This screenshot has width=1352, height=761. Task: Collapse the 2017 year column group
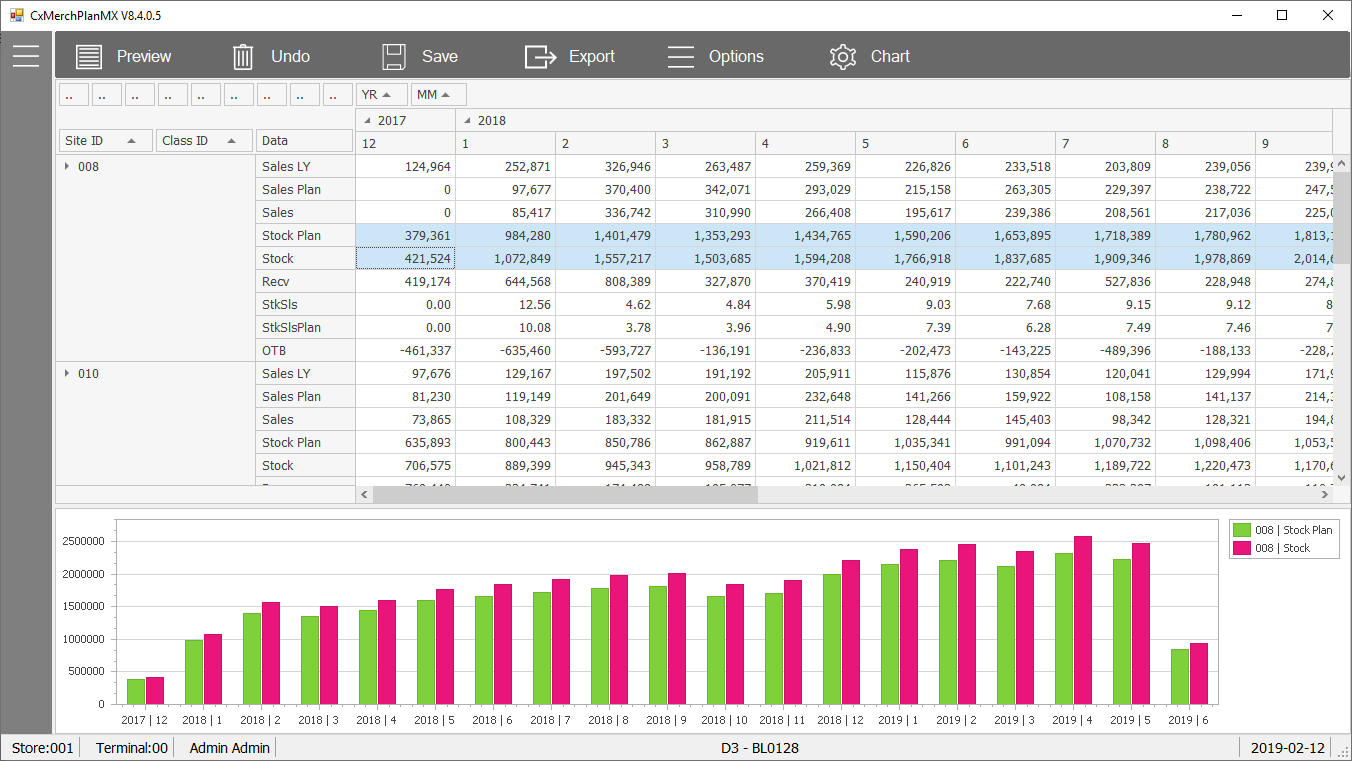365,121
